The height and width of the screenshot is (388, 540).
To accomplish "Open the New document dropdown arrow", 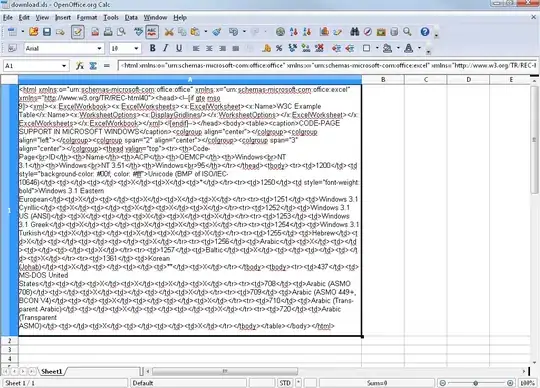I will [x=23, y=32].
